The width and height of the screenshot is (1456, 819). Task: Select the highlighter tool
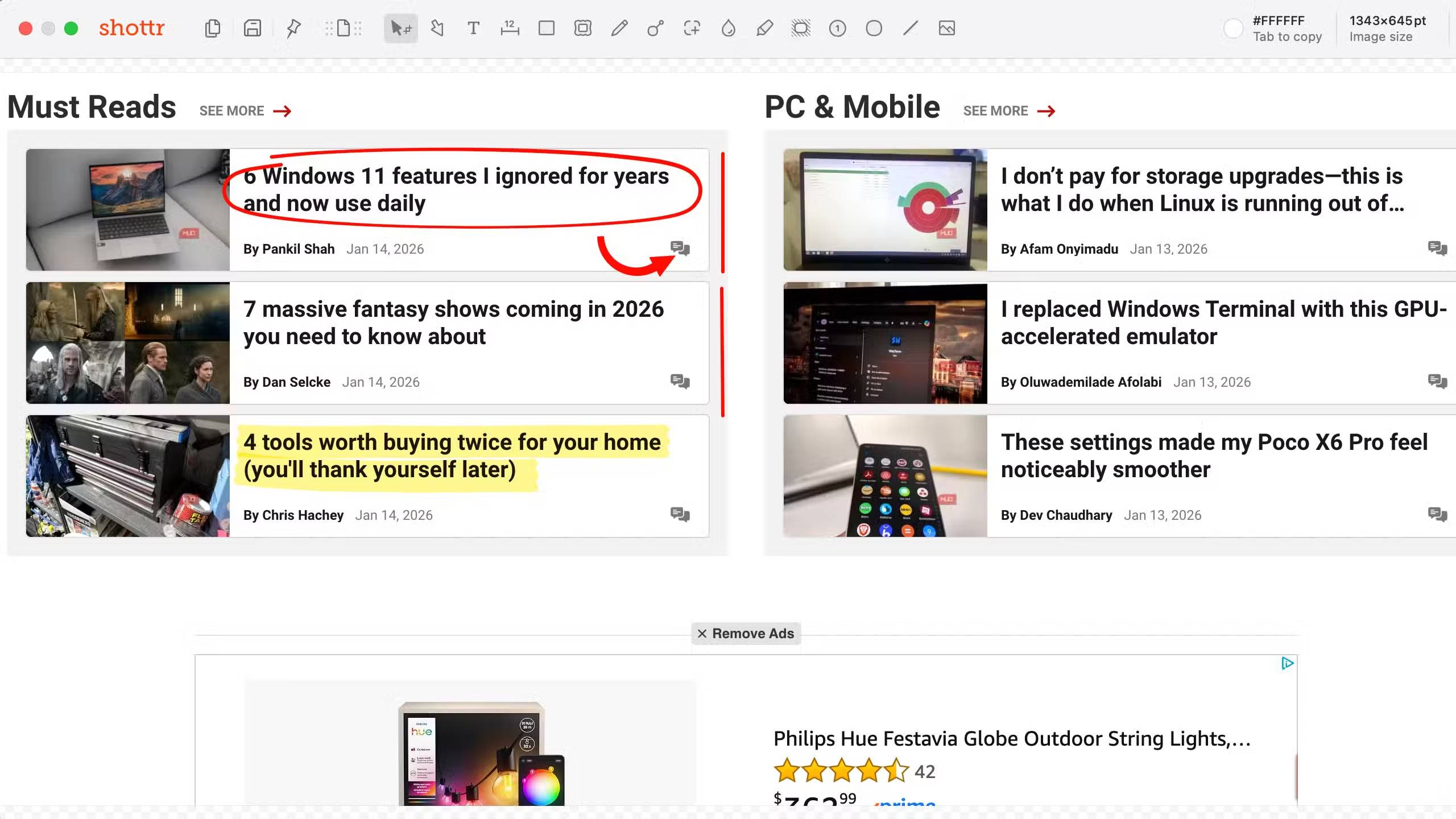765,28
